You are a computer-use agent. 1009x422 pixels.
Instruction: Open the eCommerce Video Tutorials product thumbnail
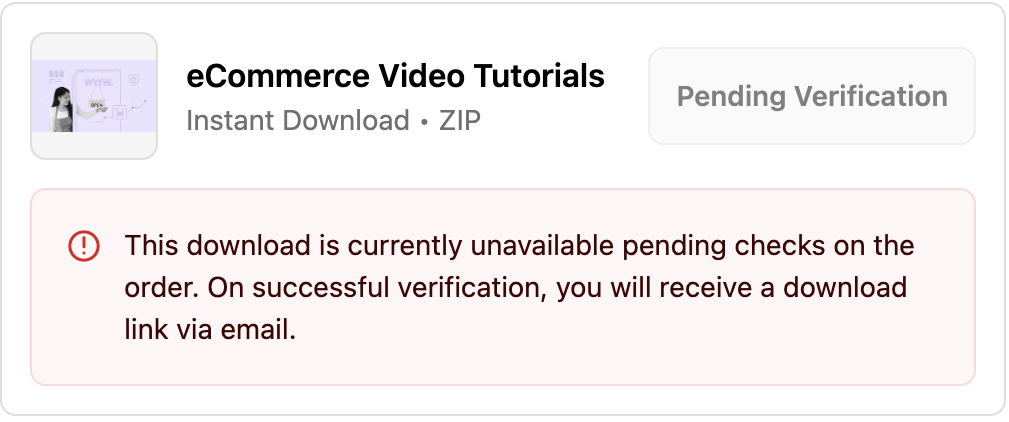click(x=94, y=96)
